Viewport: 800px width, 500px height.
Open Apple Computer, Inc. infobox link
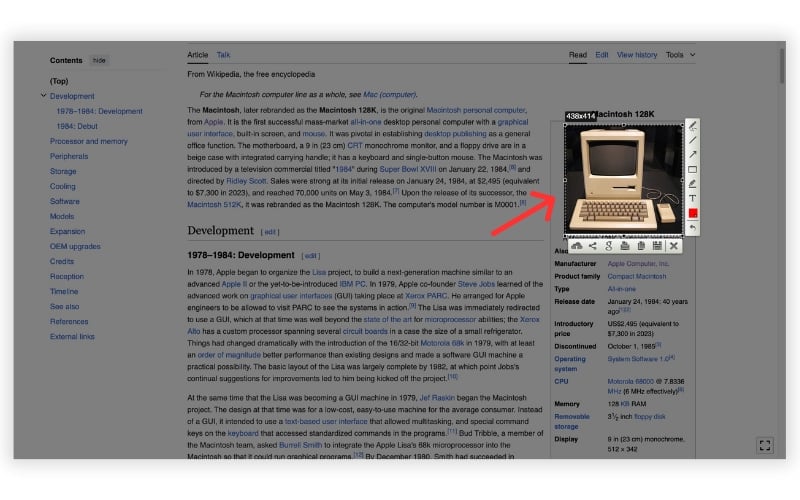pyautogui.click(x=638, y=264)
